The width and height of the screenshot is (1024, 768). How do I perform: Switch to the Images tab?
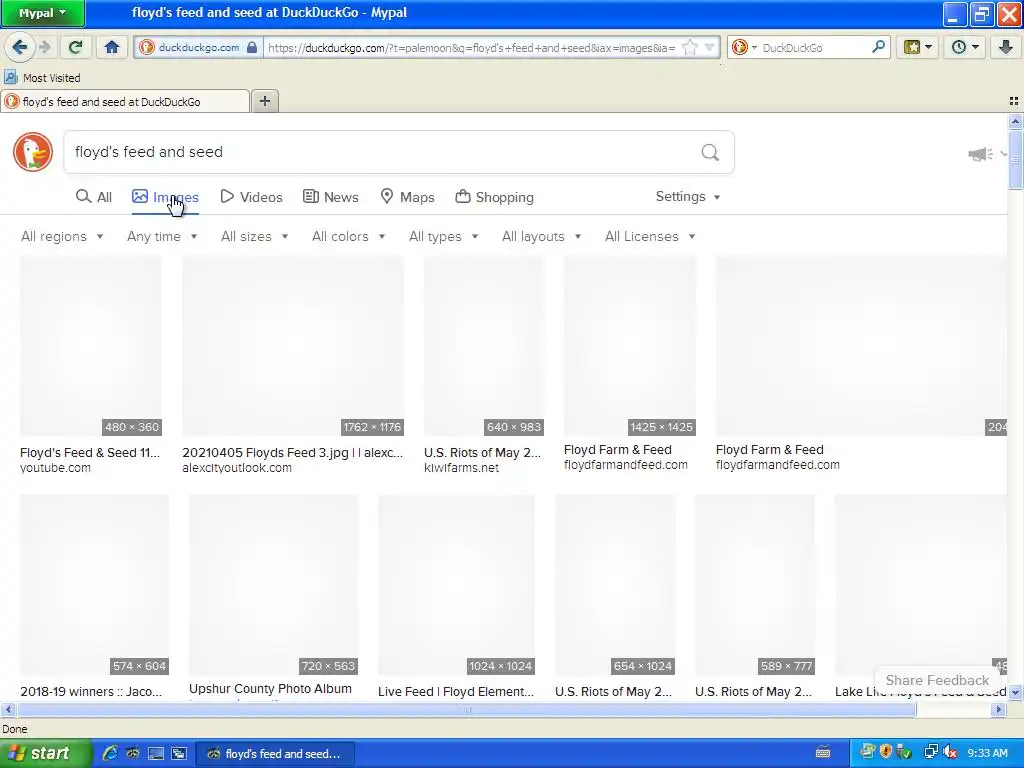165,197
